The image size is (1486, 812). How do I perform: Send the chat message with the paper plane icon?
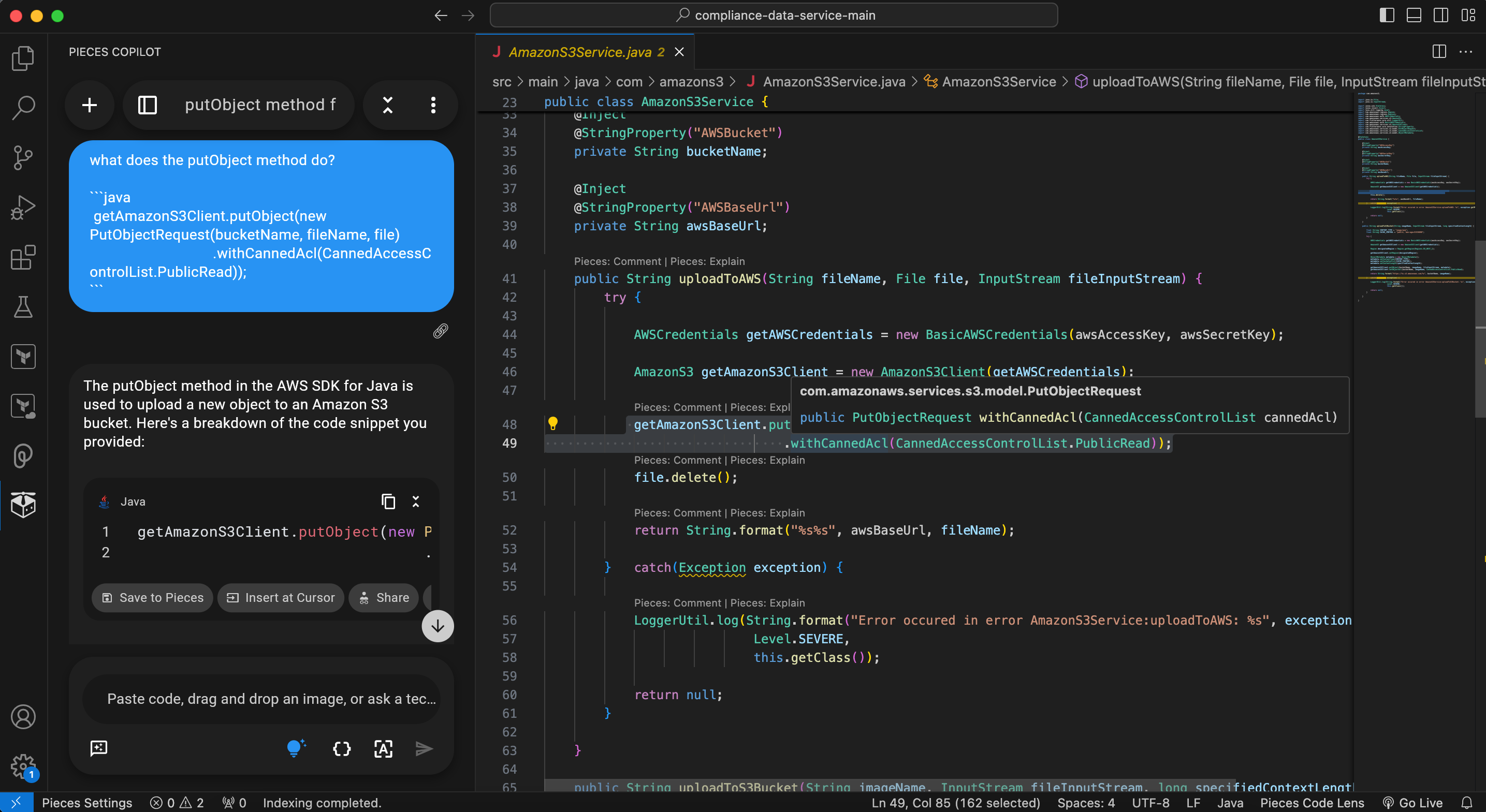[424, 748]
